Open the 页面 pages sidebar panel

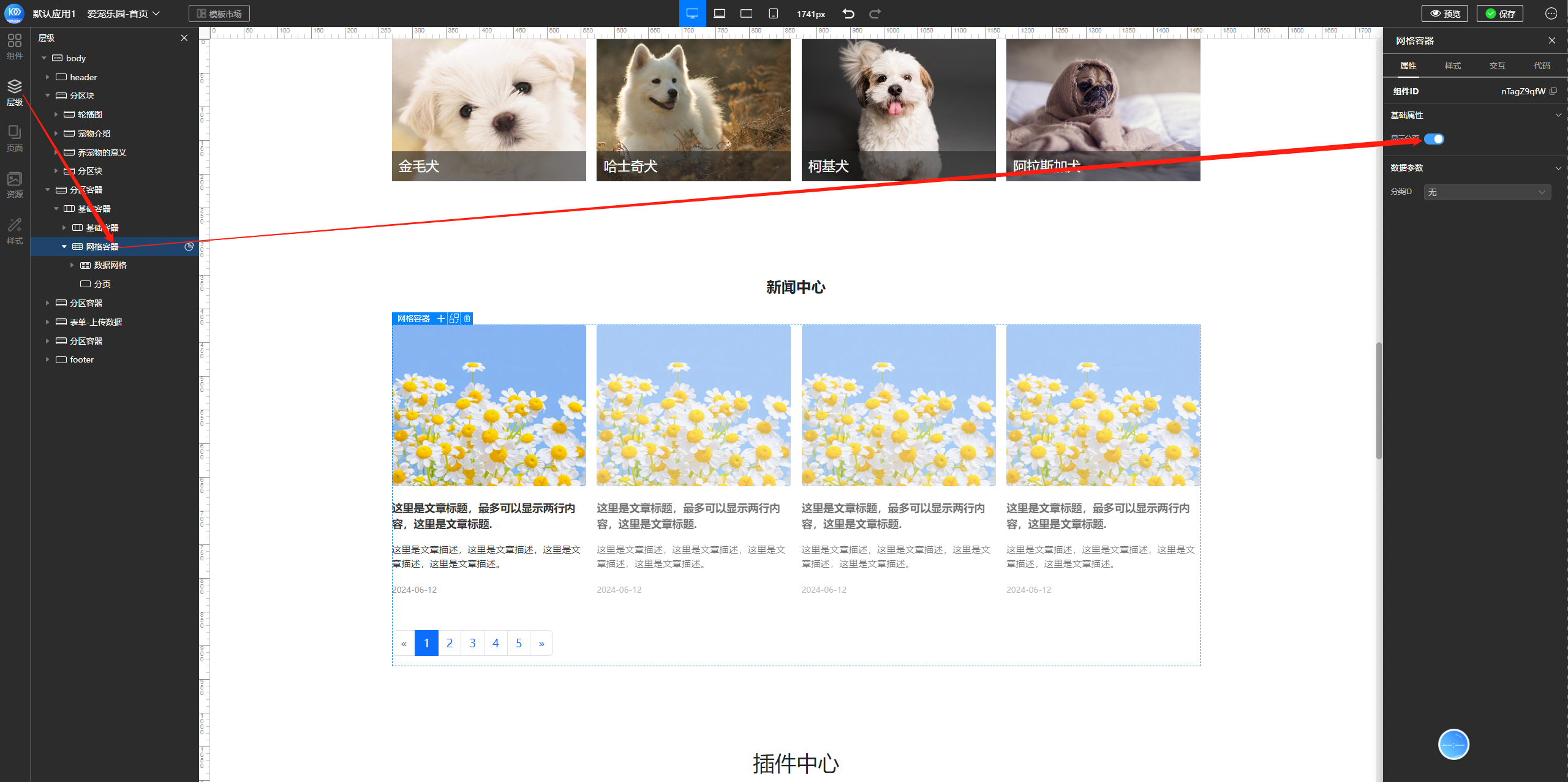(x=15, y=139)
